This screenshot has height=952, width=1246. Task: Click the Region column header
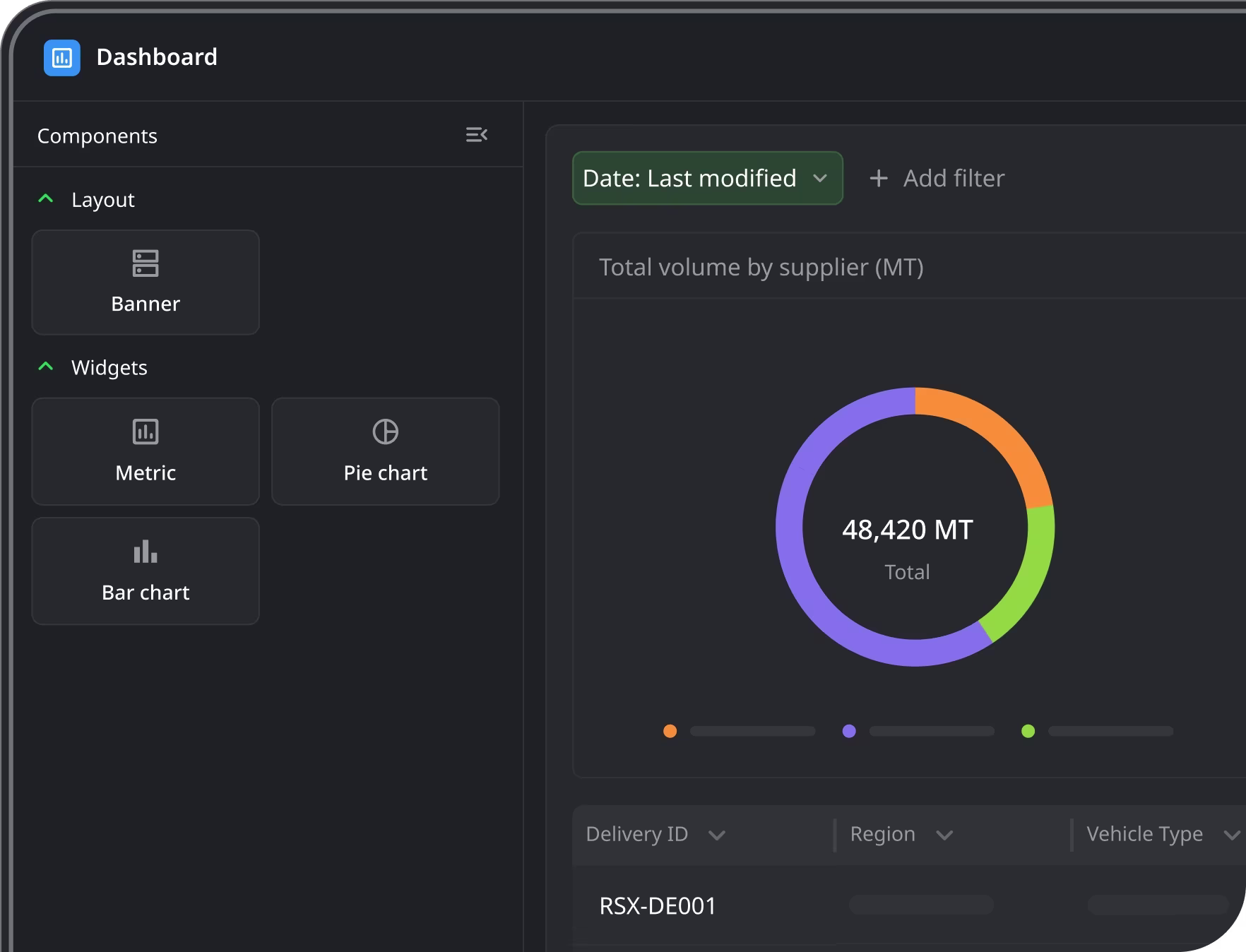883,834
